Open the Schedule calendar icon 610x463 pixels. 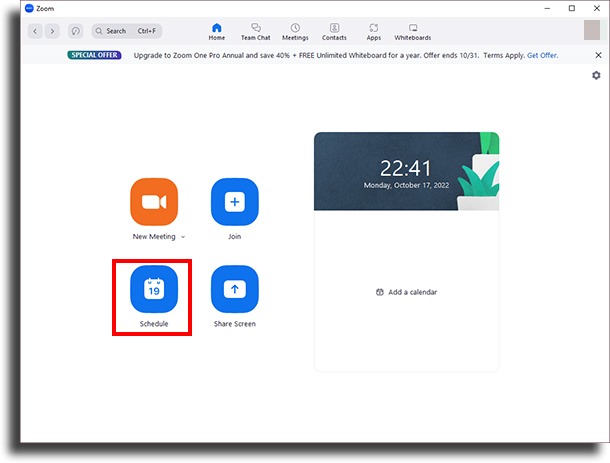(x=154, y=289)
